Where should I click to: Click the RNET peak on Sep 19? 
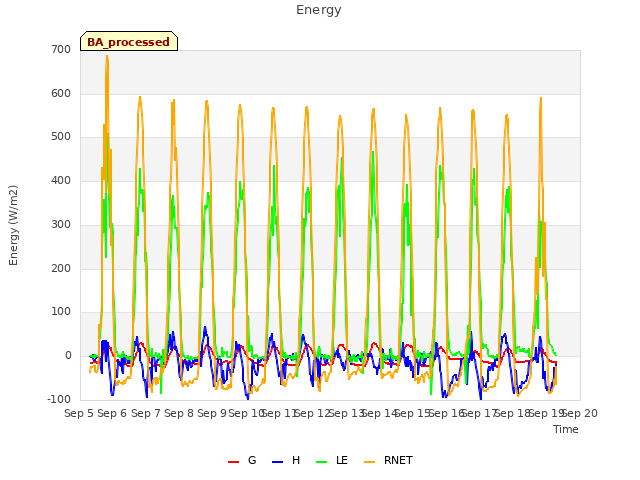(541, 98)
